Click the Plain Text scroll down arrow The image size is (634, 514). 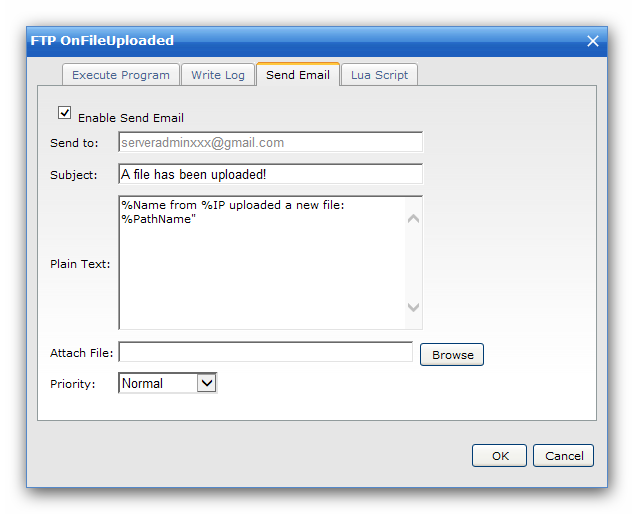pyautogui.click(x=413, y=307)
